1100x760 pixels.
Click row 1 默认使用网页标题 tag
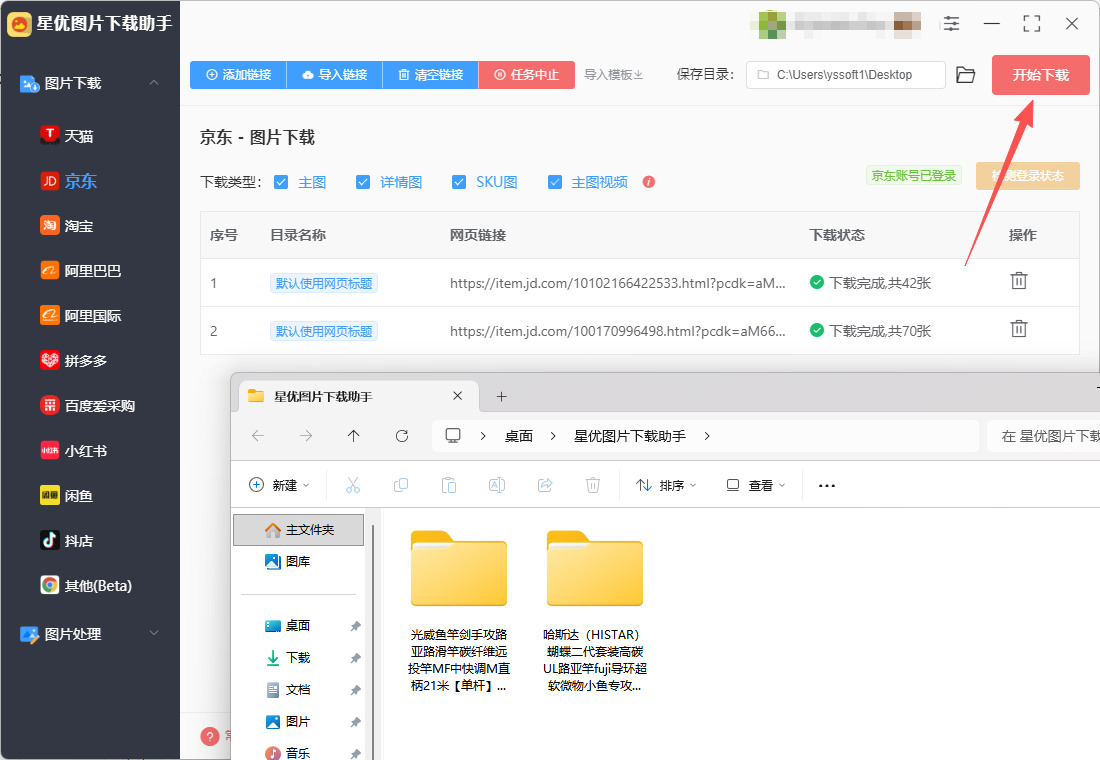[323, 283]
